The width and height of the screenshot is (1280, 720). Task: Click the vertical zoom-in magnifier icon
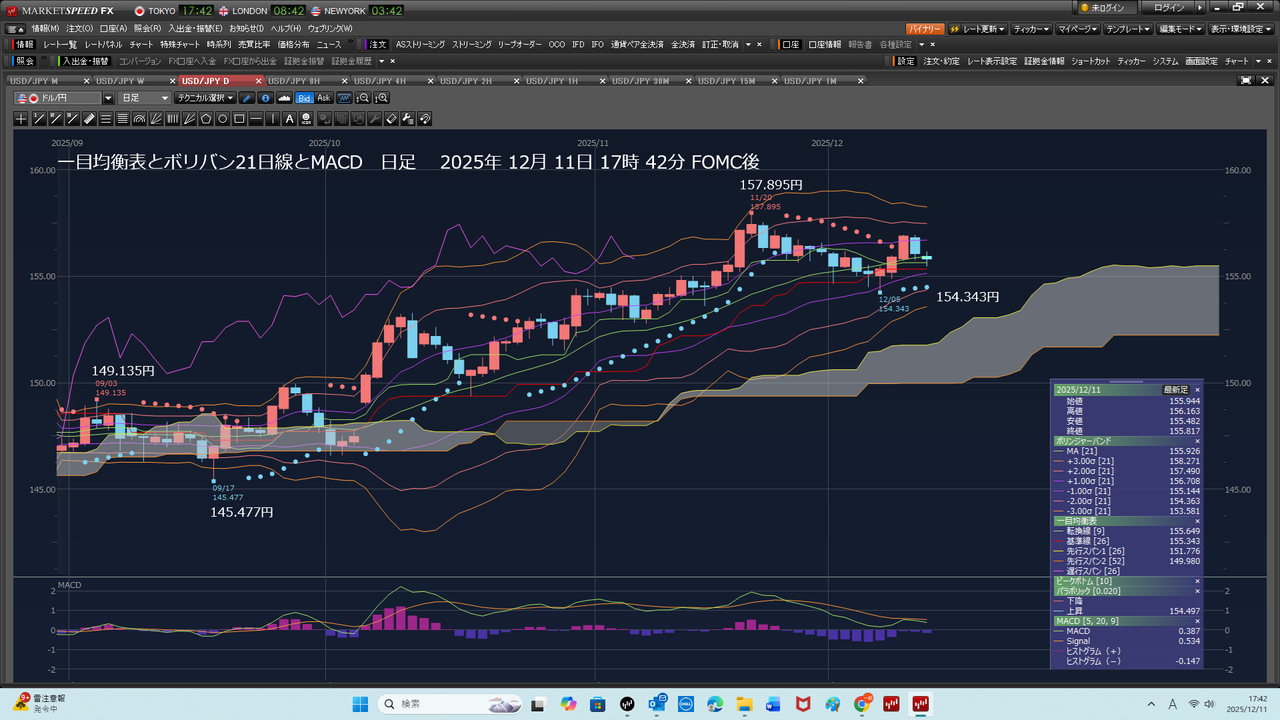point(381,98)
